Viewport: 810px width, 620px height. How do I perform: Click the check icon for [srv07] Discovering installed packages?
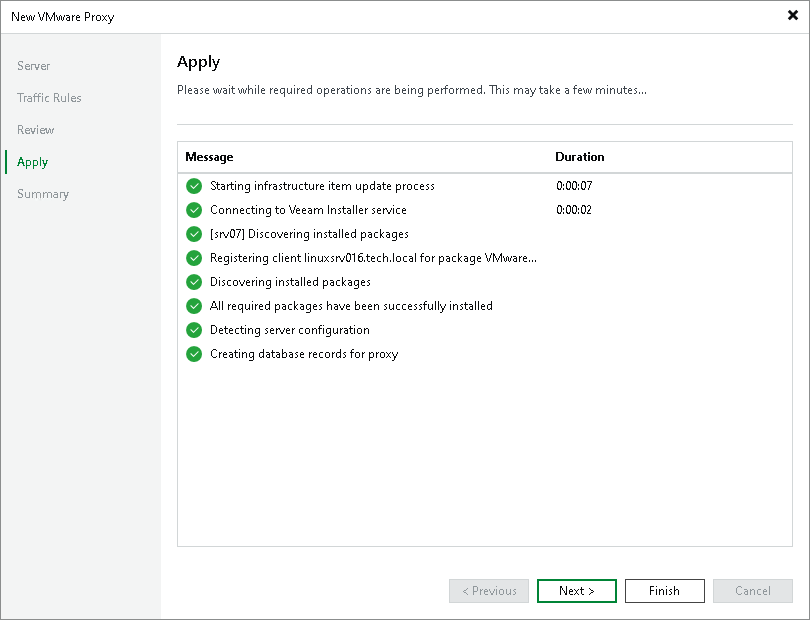[x=194, y=234]
